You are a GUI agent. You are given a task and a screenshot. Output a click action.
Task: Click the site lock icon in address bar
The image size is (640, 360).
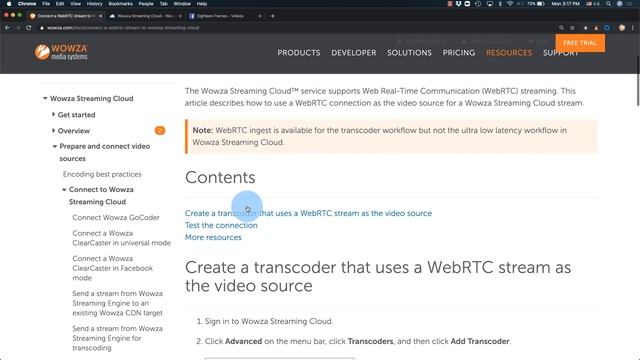(42, 28)
